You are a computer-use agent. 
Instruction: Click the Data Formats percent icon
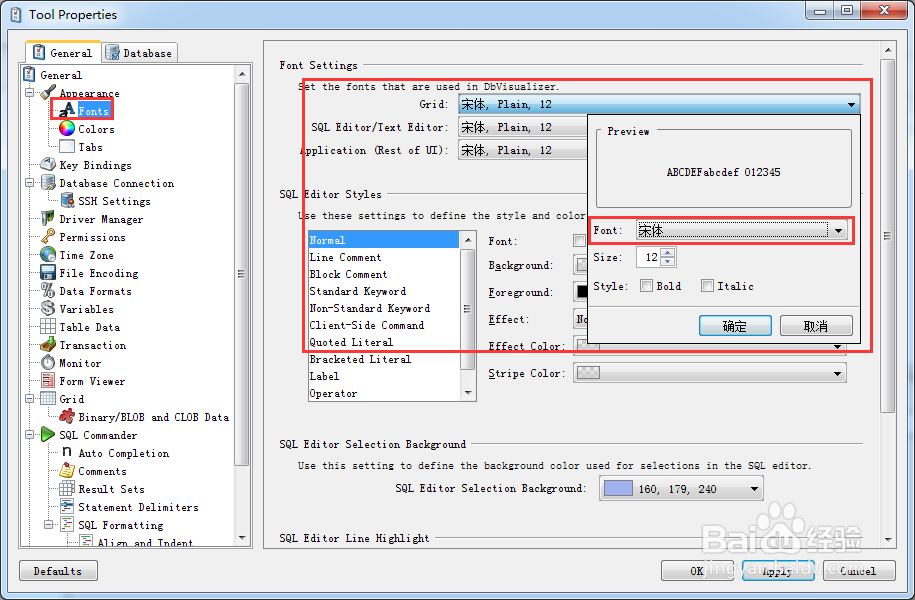[48, 291]
